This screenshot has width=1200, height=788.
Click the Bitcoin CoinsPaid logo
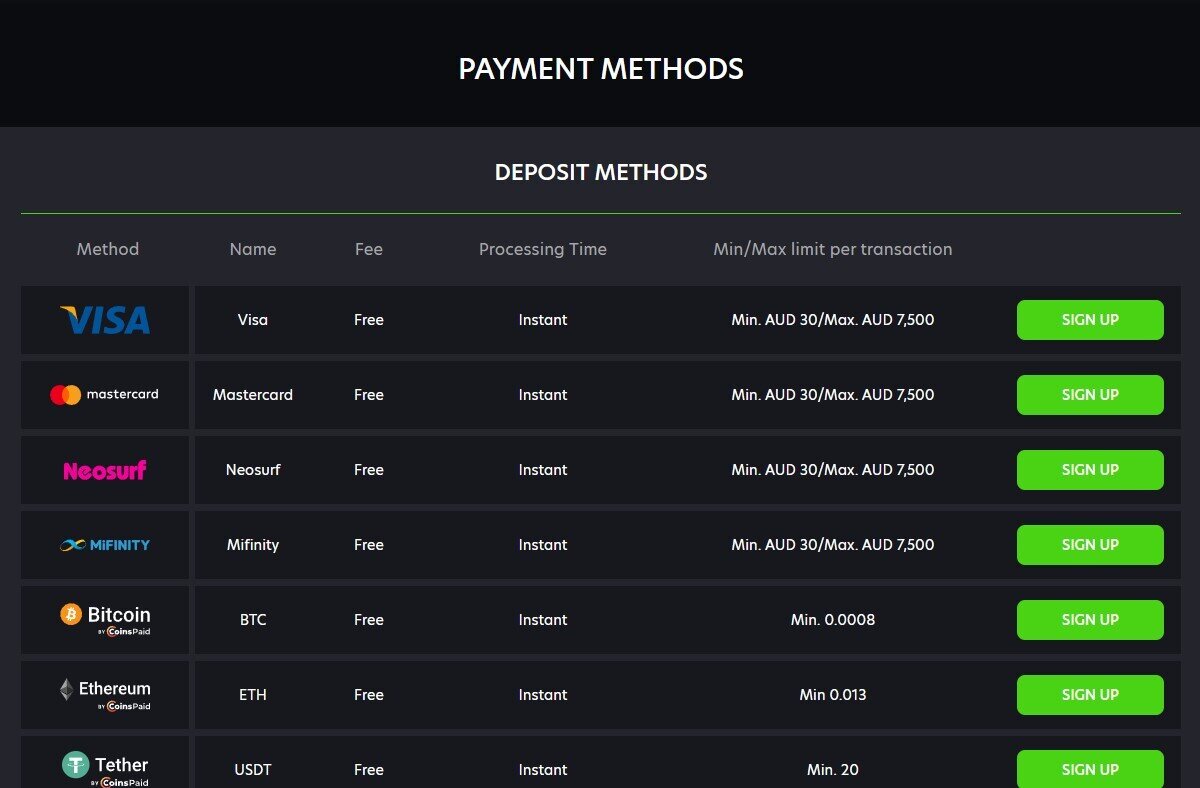pyautogui.click(x=105, y=620)
